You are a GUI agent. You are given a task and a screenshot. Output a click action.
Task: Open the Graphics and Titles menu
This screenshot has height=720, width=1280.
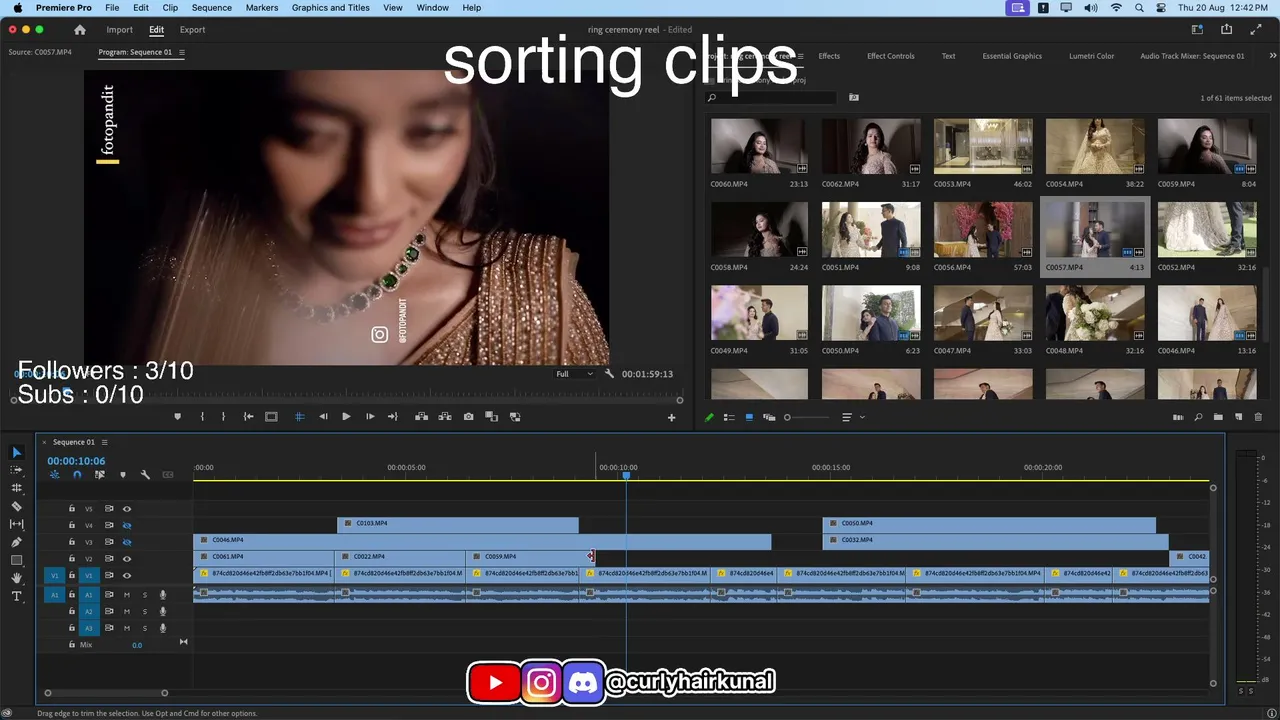coord(330,8)
